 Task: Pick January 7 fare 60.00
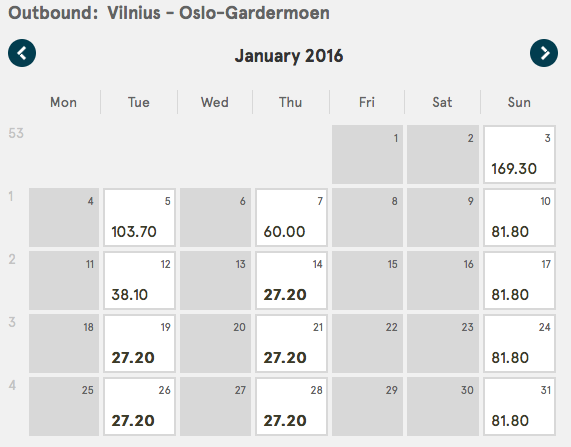point(291,217)
